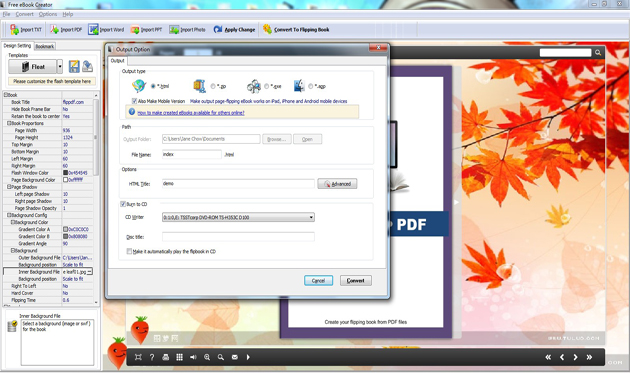Open link about making eBooks available online
This screenshot has width=630, height=373.
pyautogui.click(x=191, y=113)
